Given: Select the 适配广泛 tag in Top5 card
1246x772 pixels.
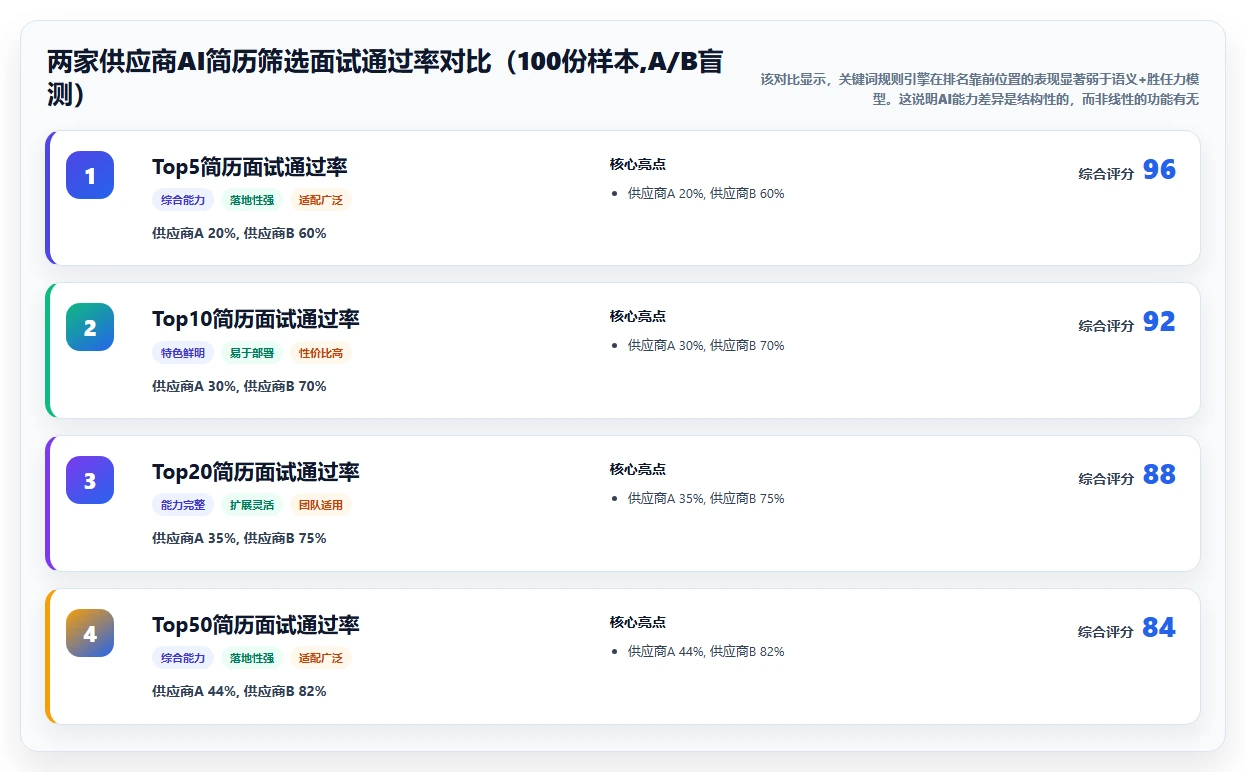Looking at the screenshot, I should coord(321,200).
